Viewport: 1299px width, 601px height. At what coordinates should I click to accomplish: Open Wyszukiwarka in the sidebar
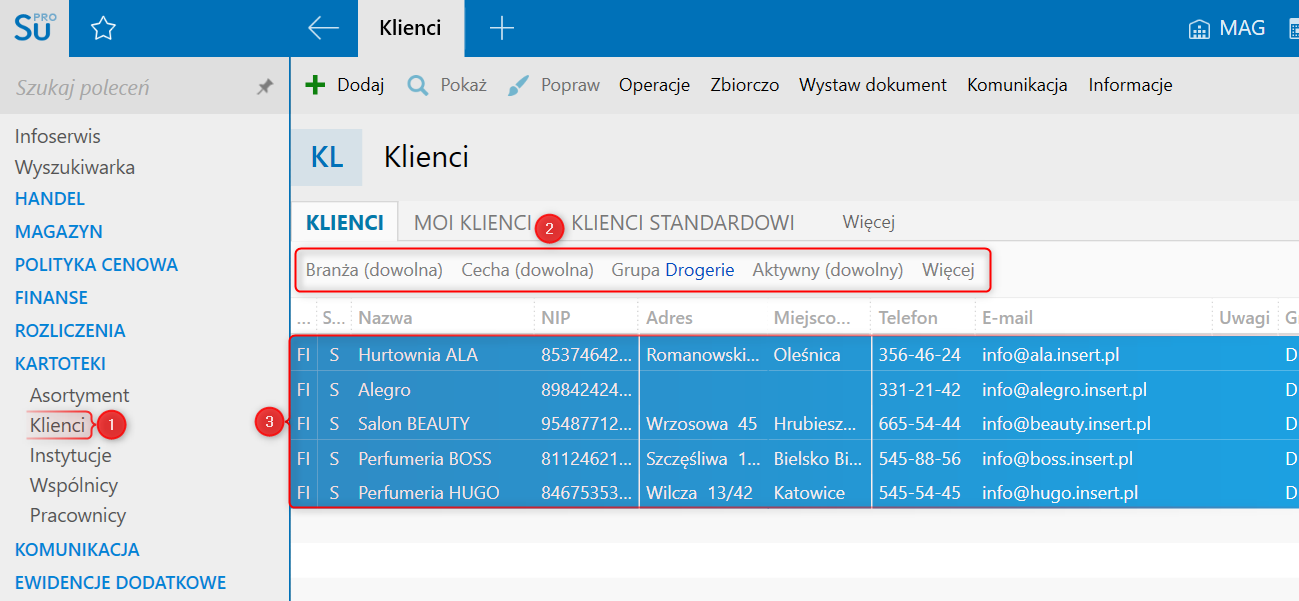pyautogui.click(x=75, y=167)
